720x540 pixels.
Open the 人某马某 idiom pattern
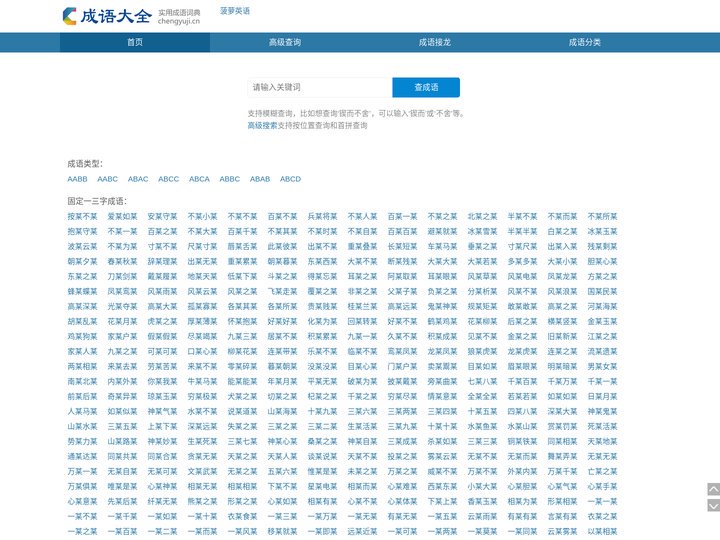82,411
